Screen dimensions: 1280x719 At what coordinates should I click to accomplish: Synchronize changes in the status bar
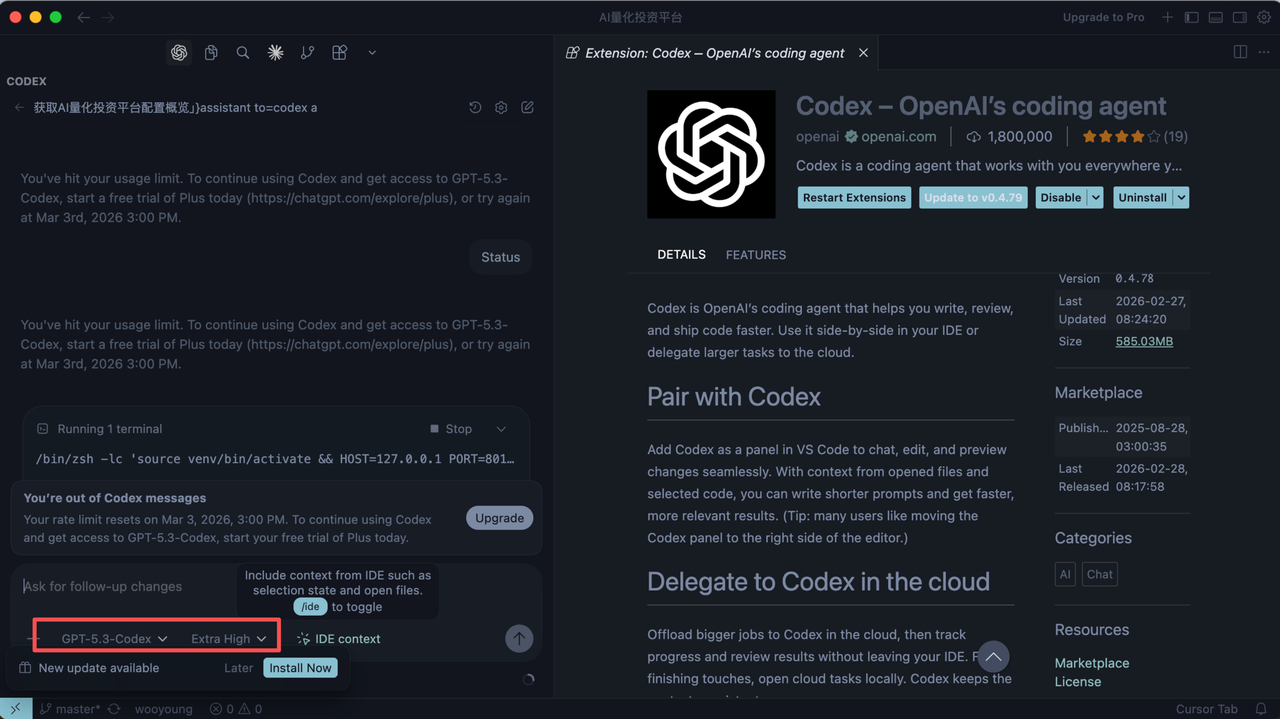(114, 709)
